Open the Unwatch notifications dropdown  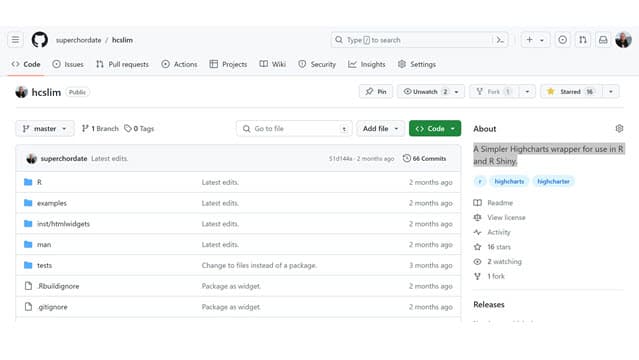coord(430,92)
